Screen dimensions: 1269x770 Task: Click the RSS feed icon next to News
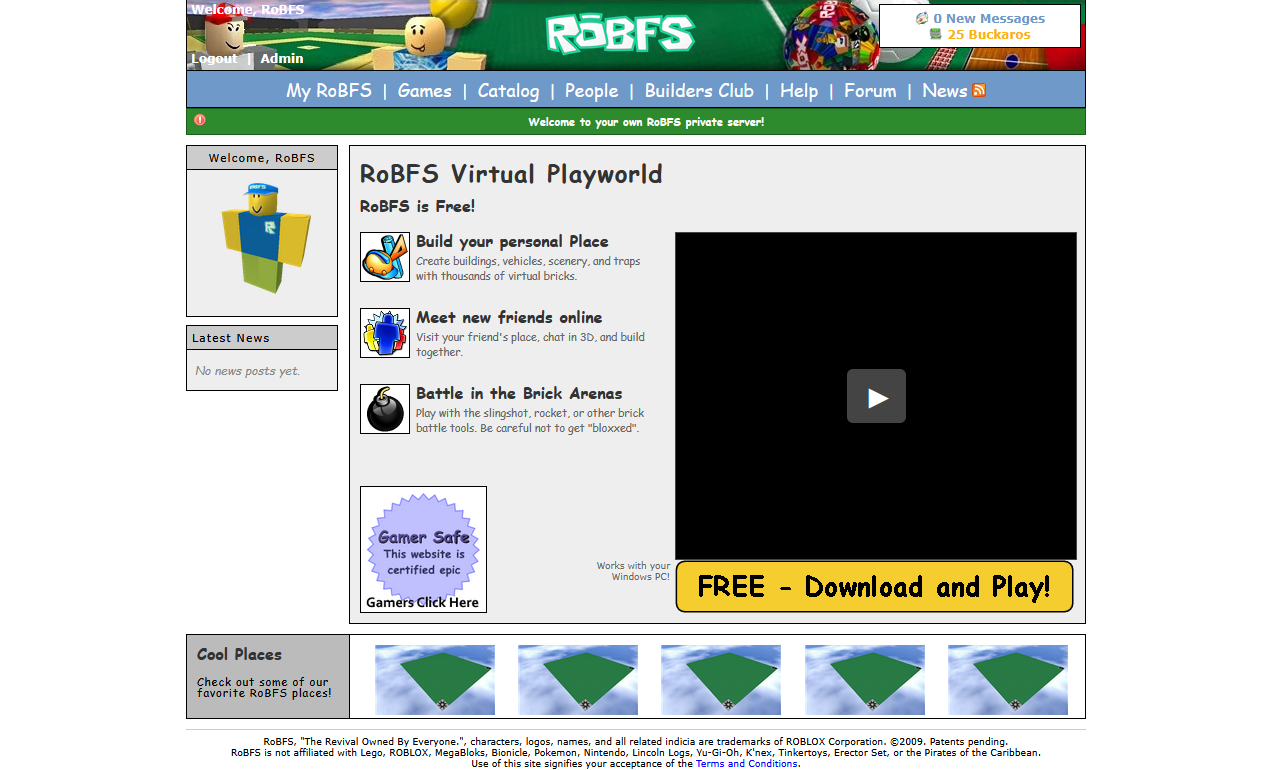click(x=978, y=90)
